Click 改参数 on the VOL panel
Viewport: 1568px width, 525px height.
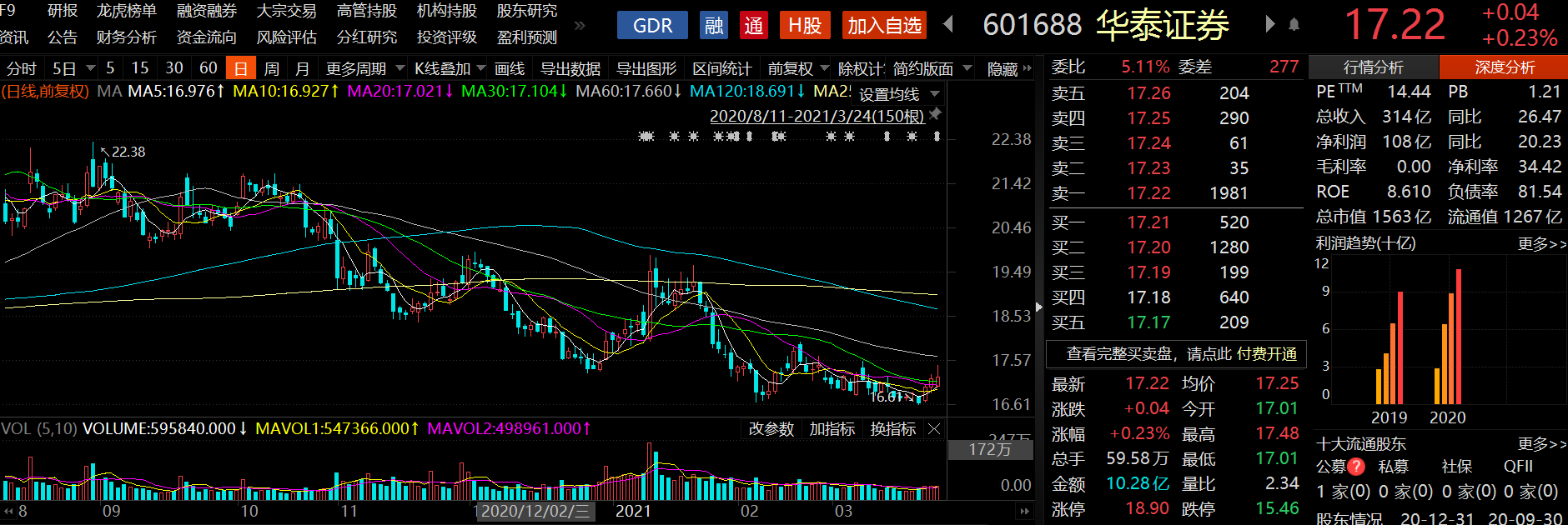771,429
